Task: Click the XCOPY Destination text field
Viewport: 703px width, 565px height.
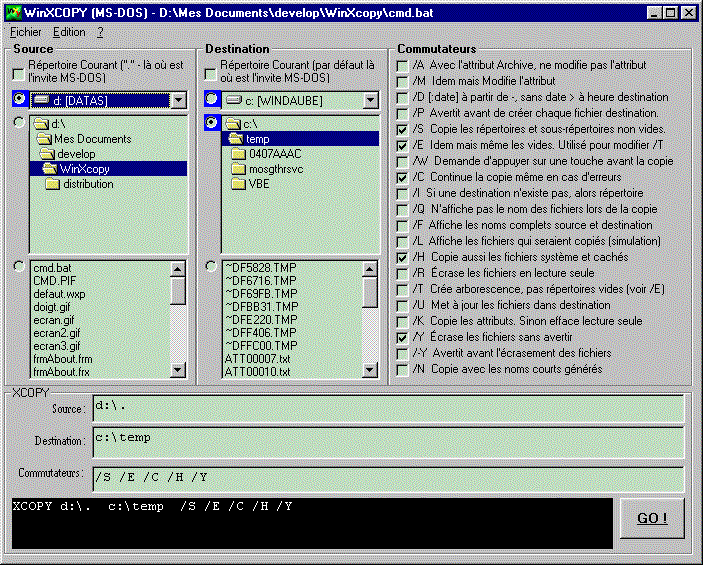Action: click(388, 442)
